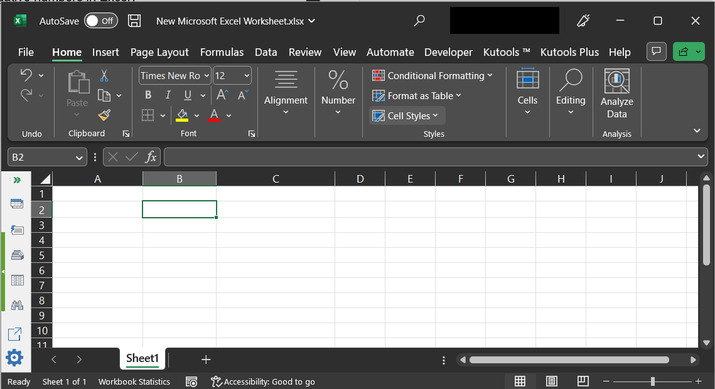Click the Kutools binoculars find icon
715x389 pixels.
[17, 305]
